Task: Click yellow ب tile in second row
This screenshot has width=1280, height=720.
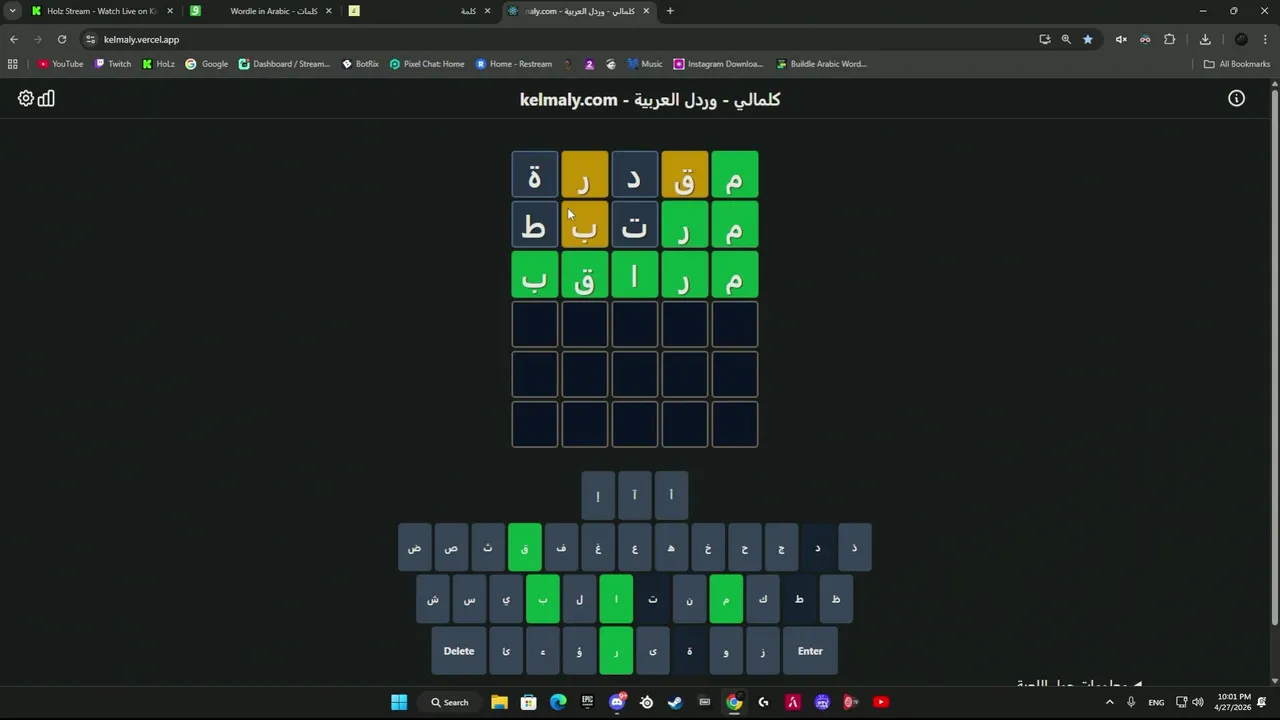Action: tap(585, 225)
